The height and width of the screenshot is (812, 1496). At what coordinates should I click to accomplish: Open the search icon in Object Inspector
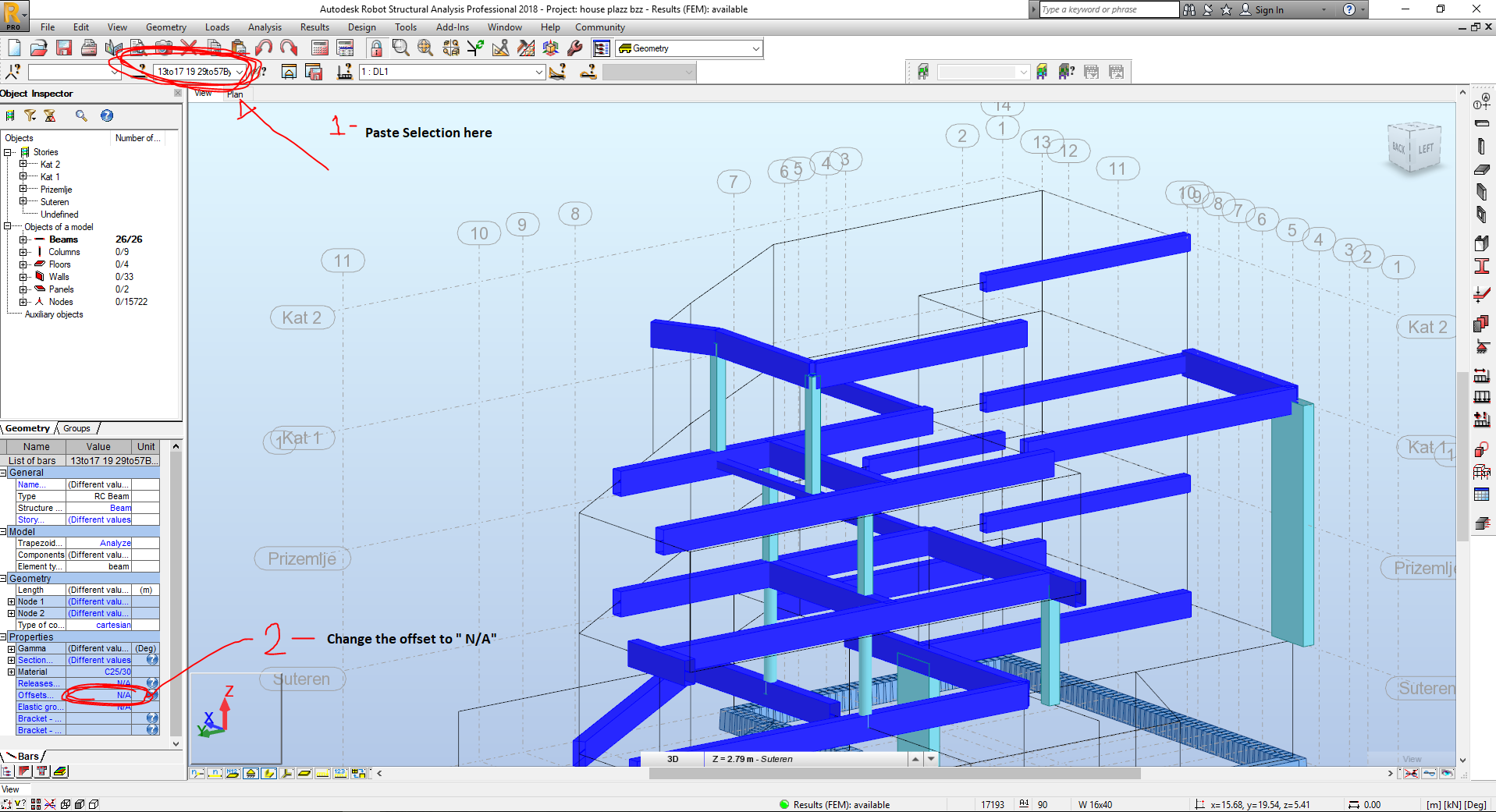click(x=81, y=115)
